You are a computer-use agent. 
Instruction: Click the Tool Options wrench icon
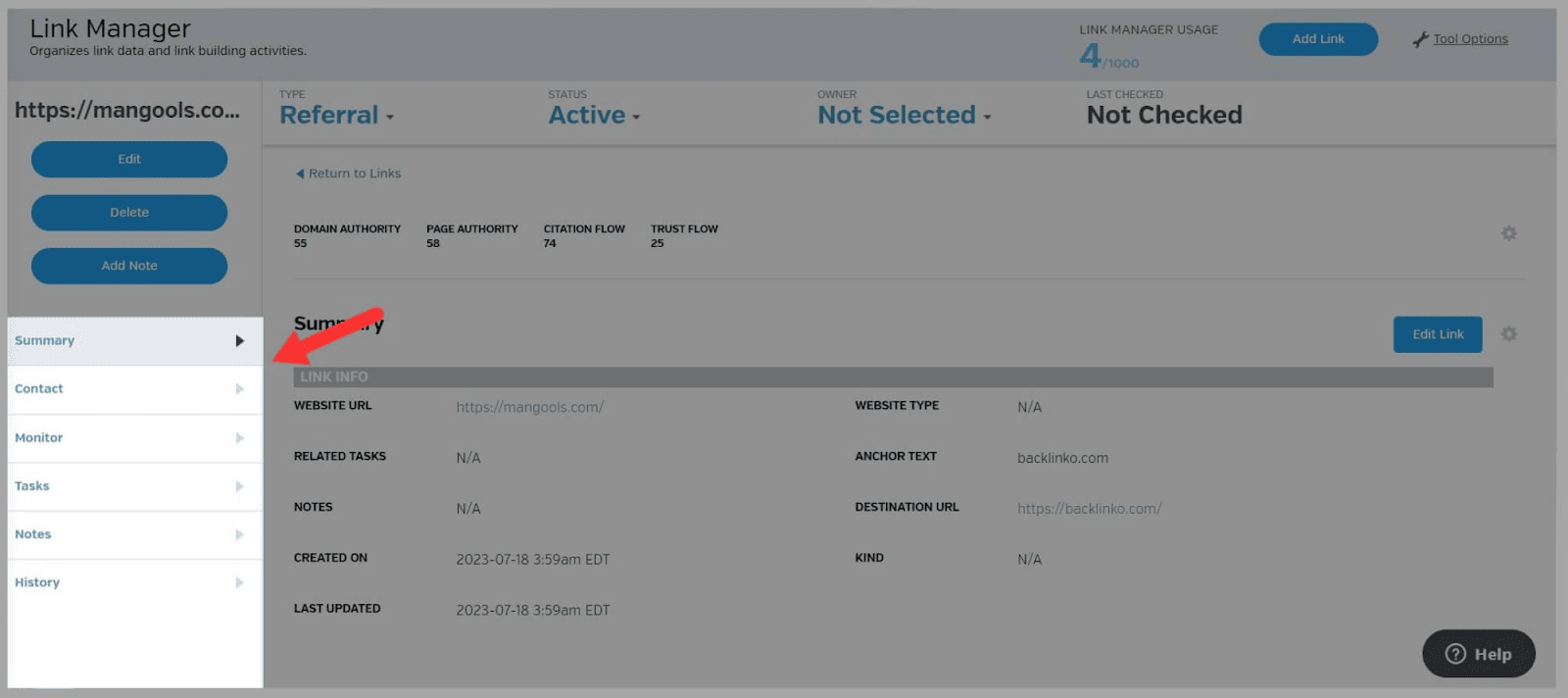(x=1420, y=39)
